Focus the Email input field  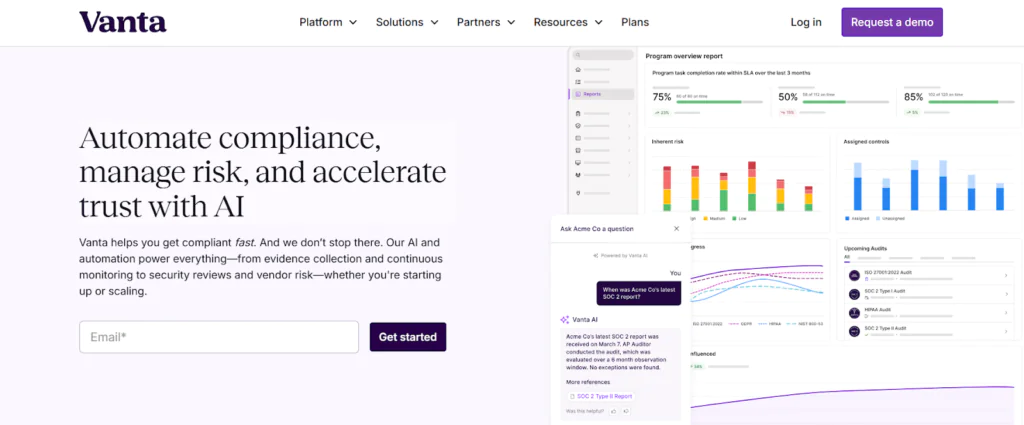pyautogui.click(x=219, y=337)
